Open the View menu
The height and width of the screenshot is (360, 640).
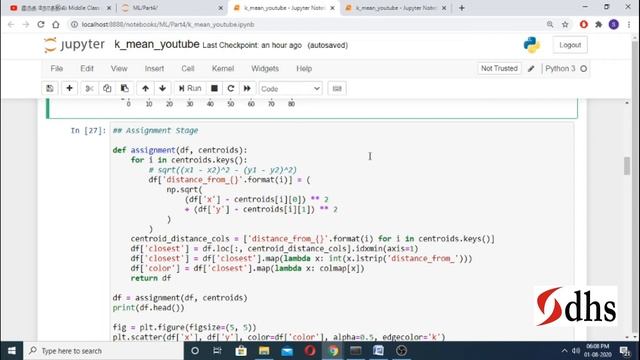[119, 69]
